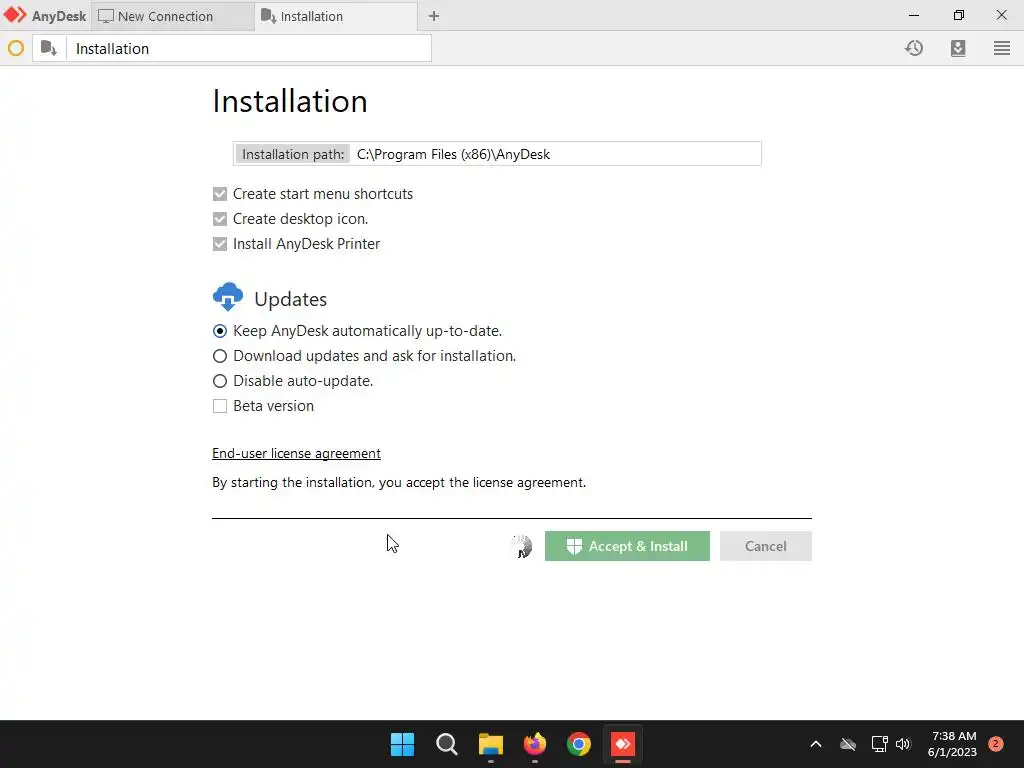Open File Explorer from taskbar
This screenshot has width=1024, height=768.
490,744
